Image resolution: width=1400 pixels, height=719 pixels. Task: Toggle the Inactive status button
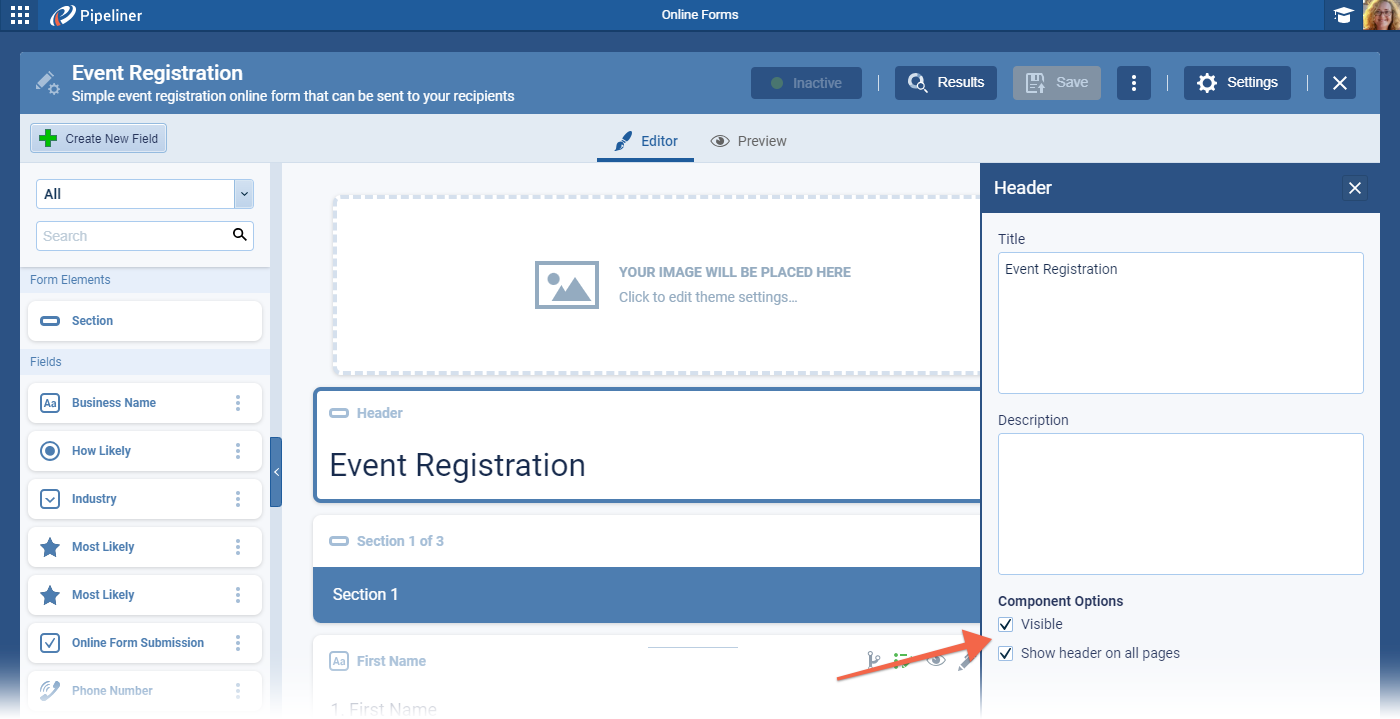tap(806, 83)
